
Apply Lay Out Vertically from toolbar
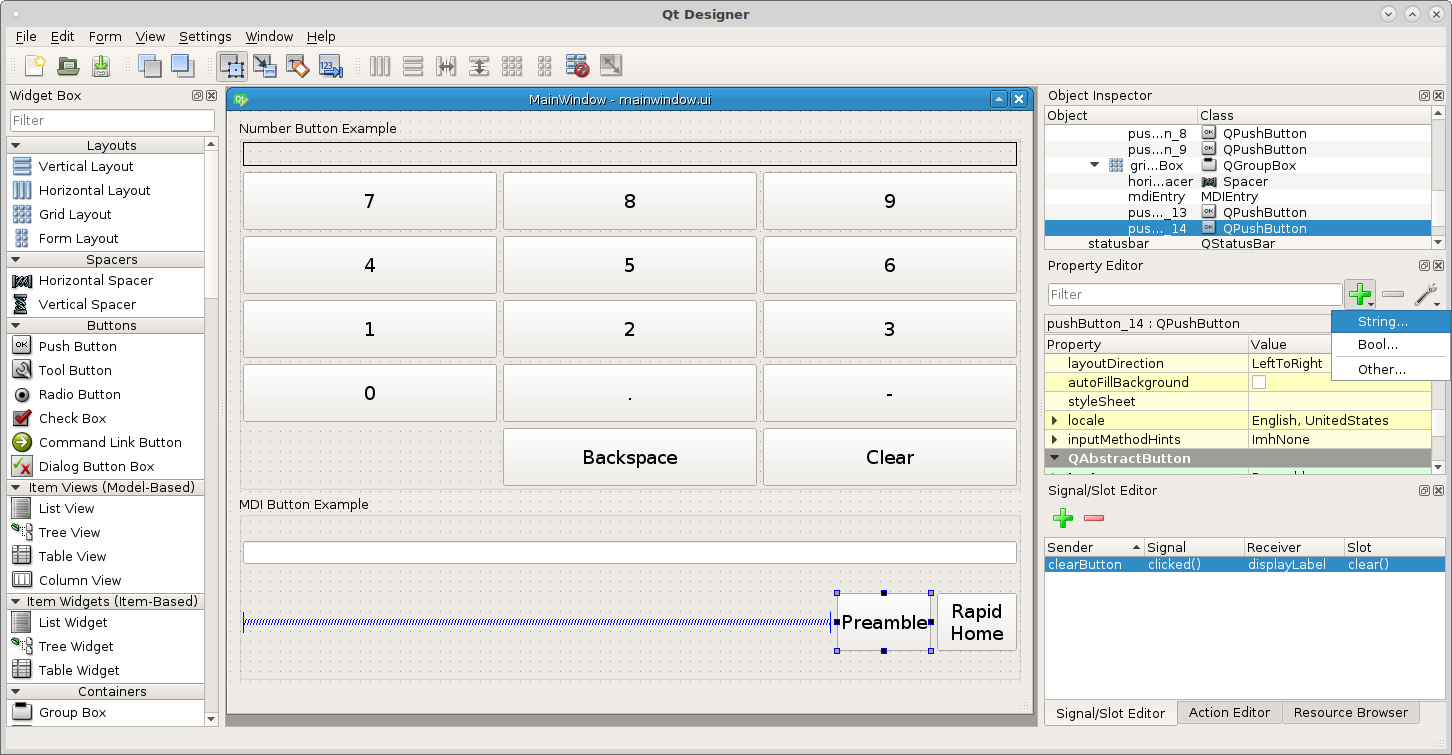pos(413,66)
